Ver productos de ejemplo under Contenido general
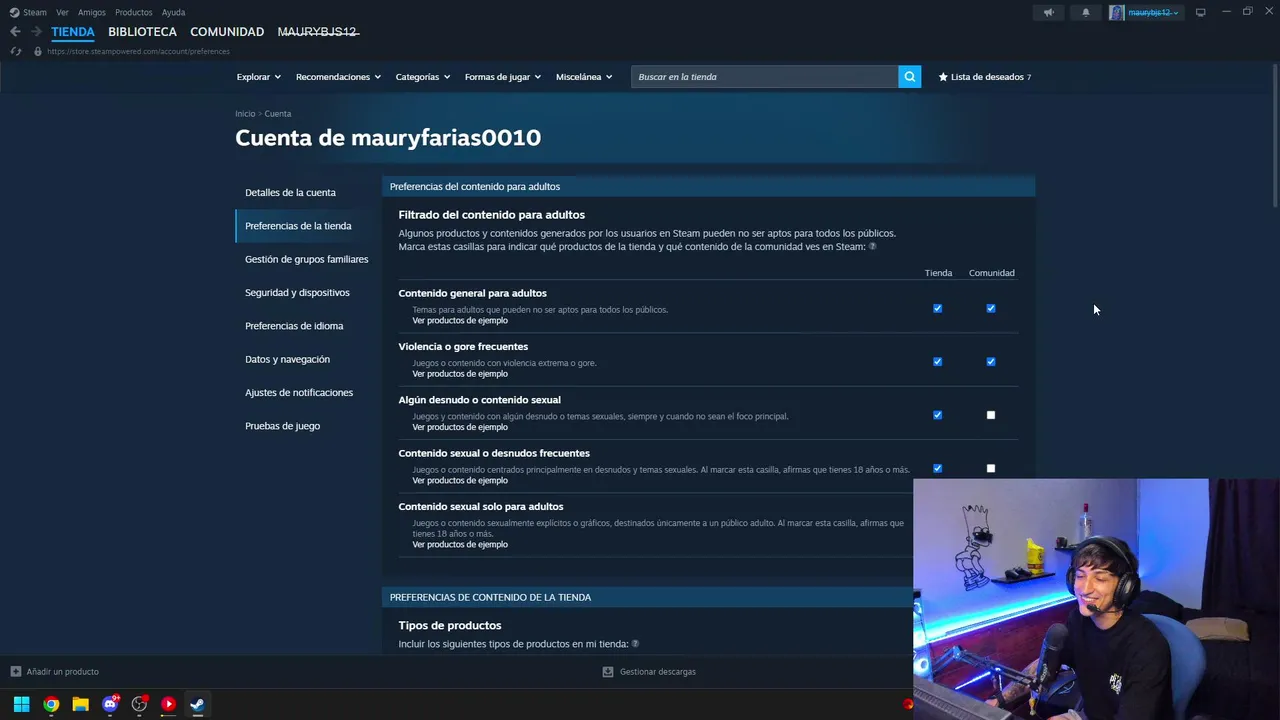The image size is (1280, 720). tap(460, 320)
